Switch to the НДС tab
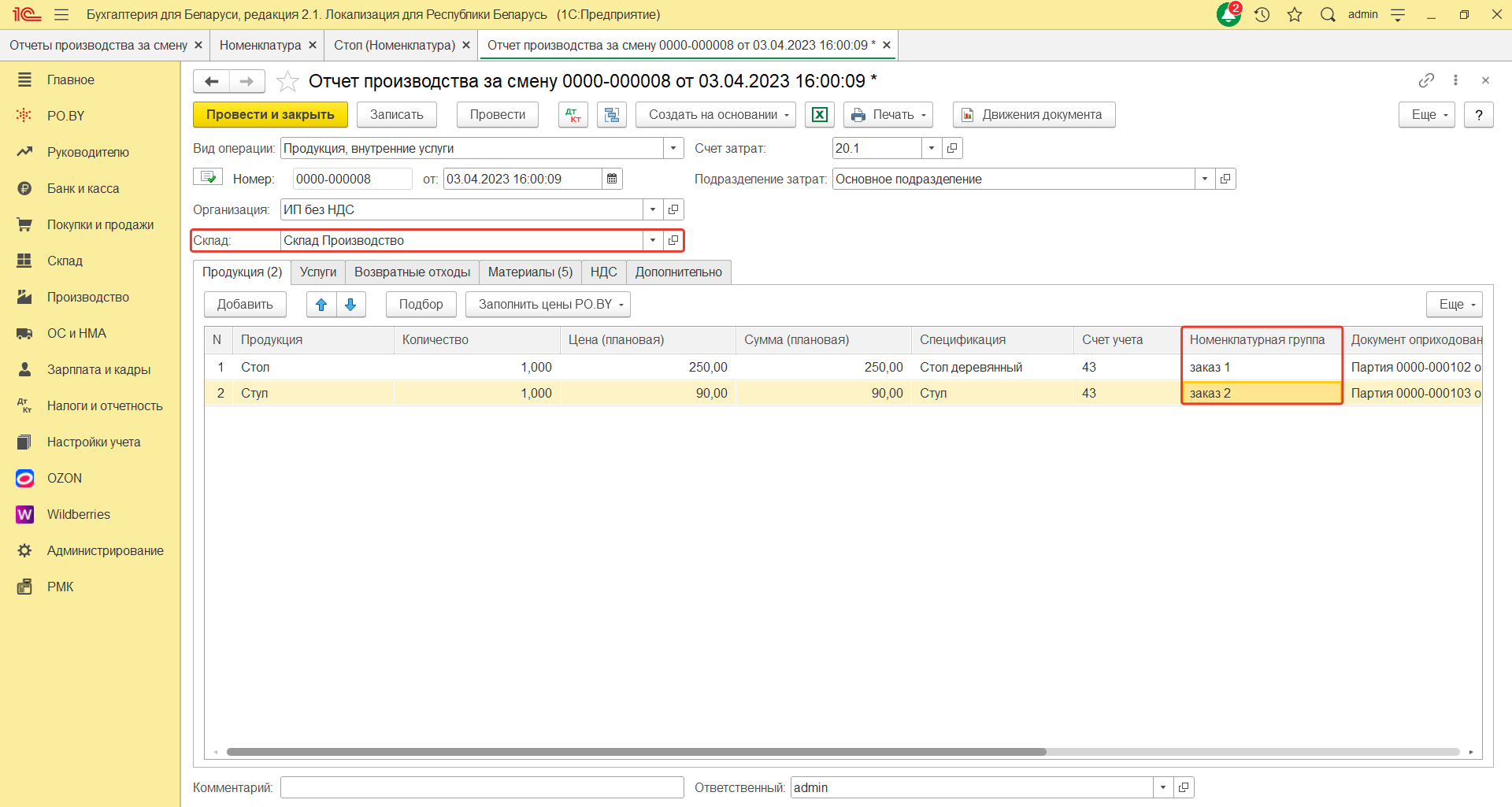Screen dimensions: 1512x807 point(604,272)
